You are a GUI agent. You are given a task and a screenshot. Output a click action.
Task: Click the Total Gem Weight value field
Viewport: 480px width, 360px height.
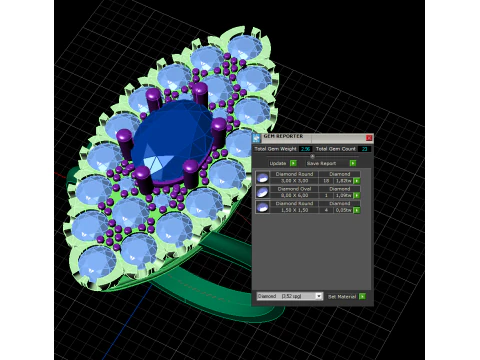point(305,149)
